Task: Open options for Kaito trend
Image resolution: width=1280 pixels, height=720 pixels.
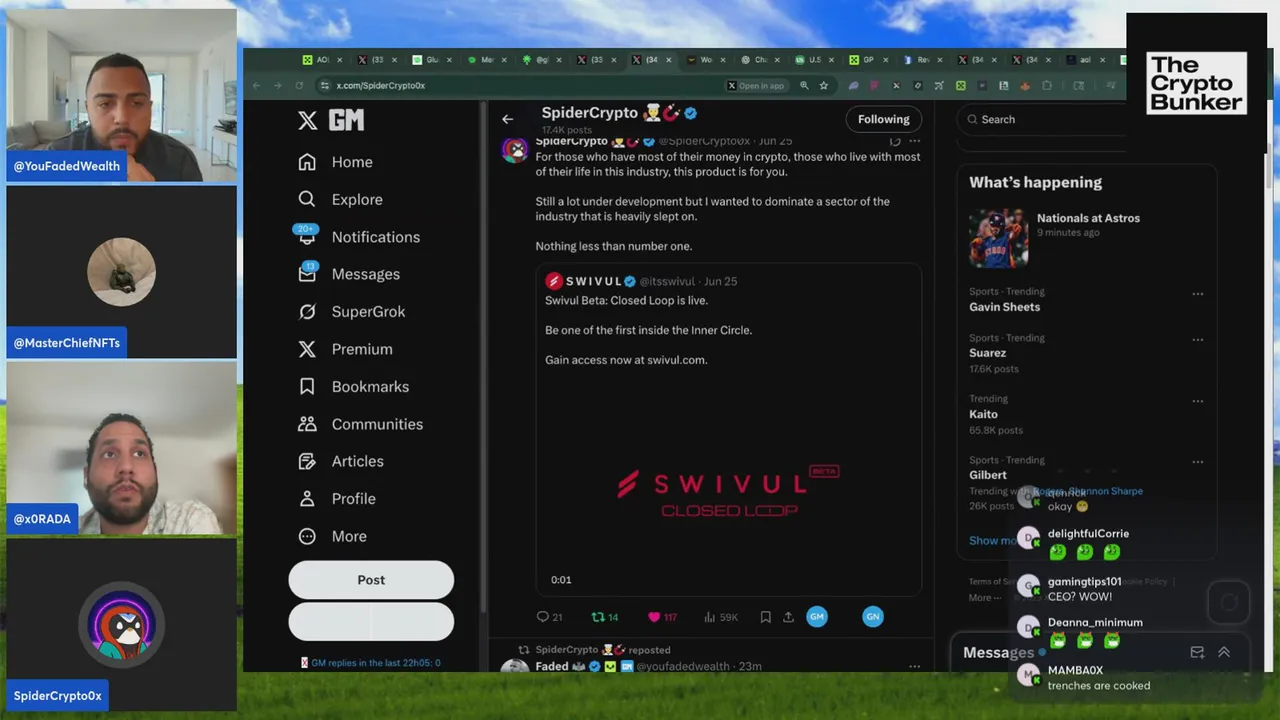Action: click(x=1198, y=401)
